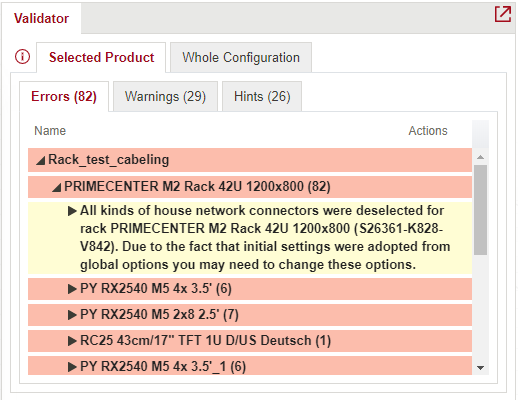Click scrollbar up arrow in error list
Image resolution: width=518 pixels, height=400 pixels.
click(480, 157)
